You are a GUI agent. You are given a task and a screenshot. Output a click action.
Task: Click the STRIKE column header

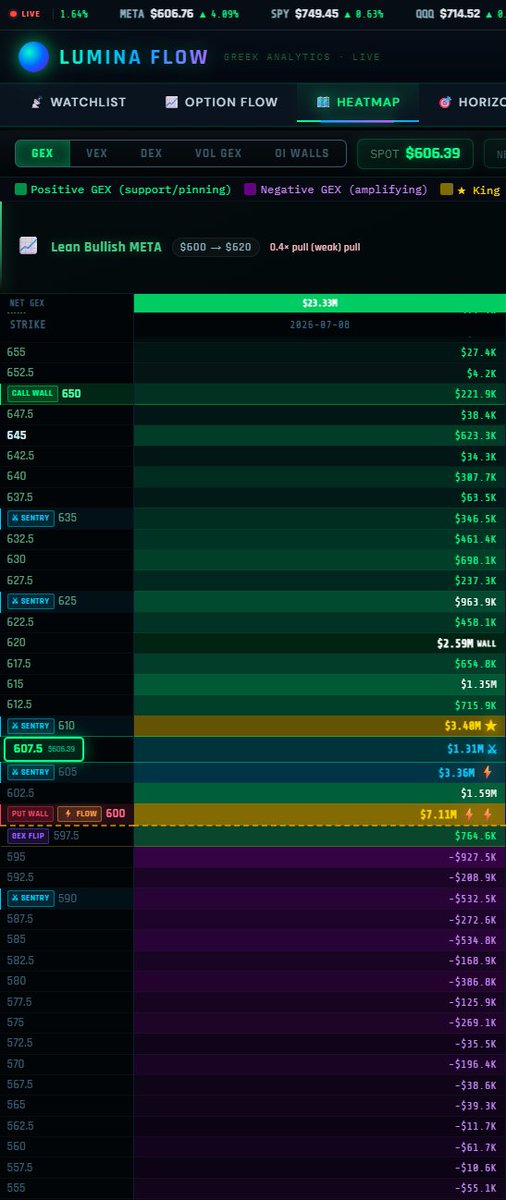pos(28,325)
